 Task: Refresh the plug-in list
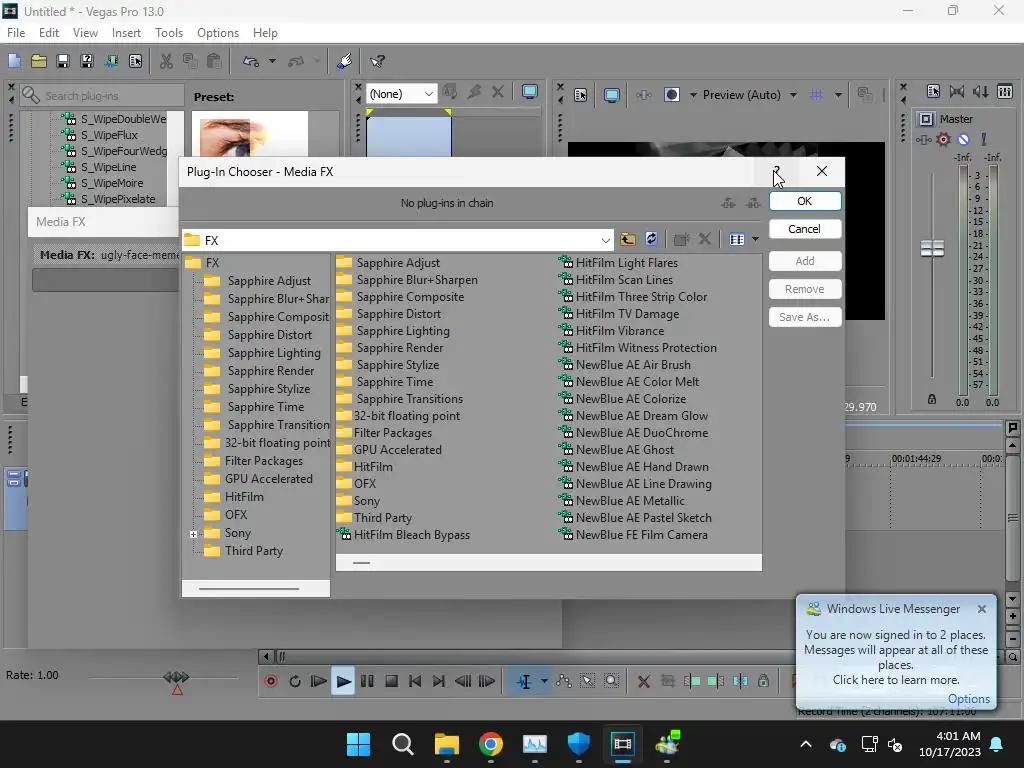(651, 239)
